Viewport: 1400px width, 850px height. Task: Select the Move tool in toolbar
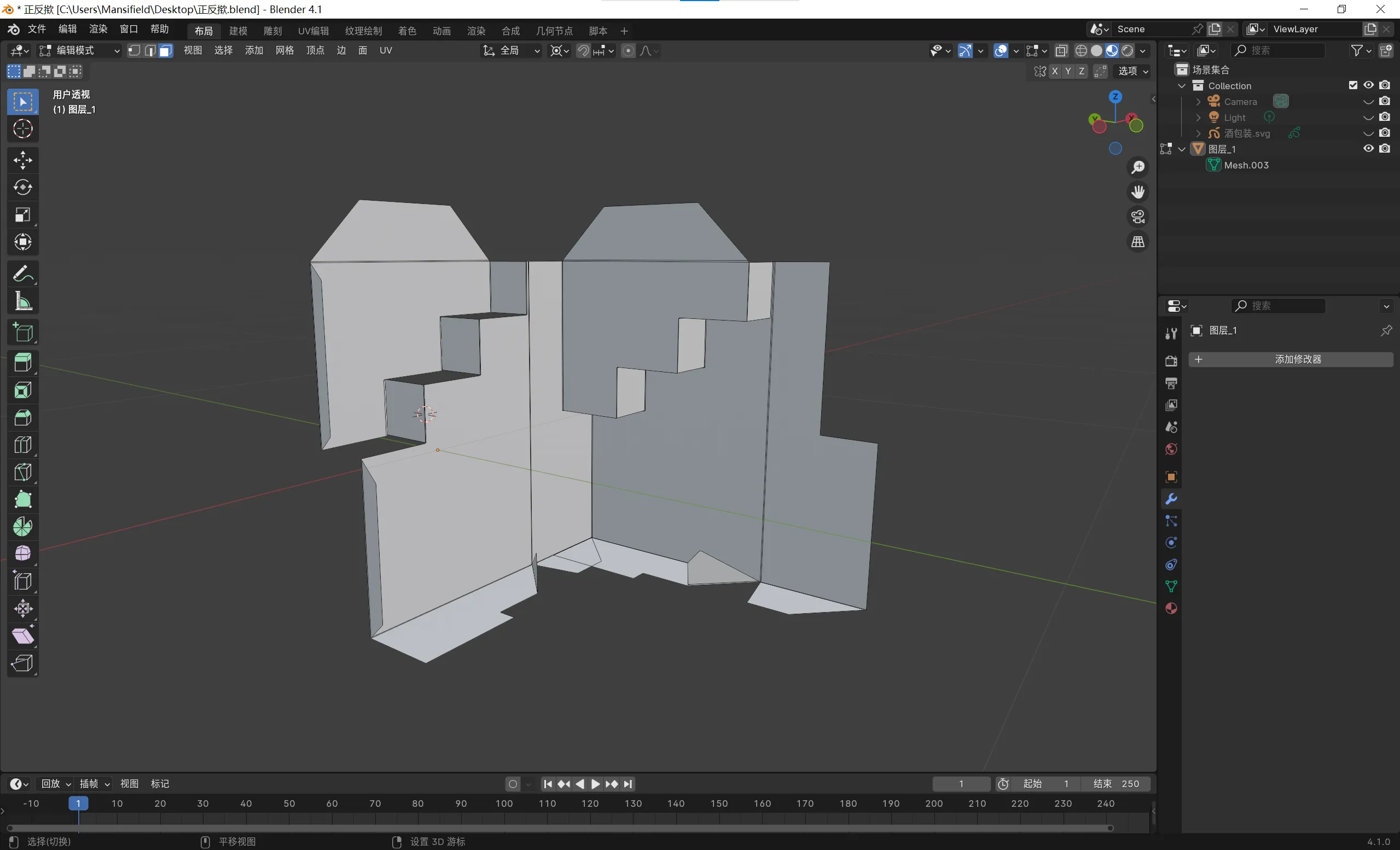(23, 160)
